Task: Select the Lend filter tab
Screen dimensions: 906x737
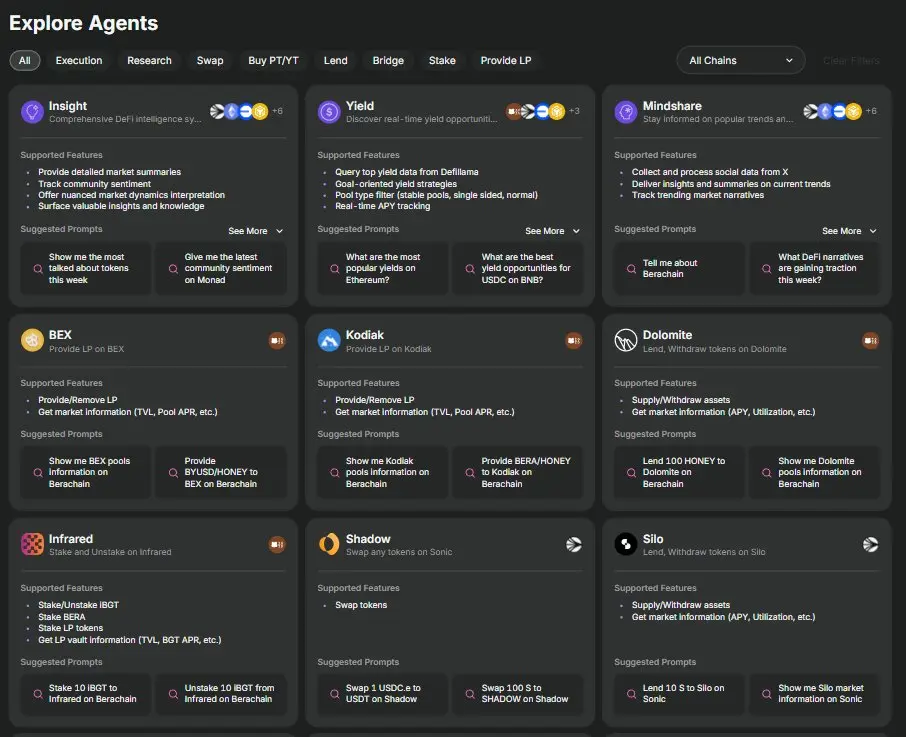Action: [336, 61]
